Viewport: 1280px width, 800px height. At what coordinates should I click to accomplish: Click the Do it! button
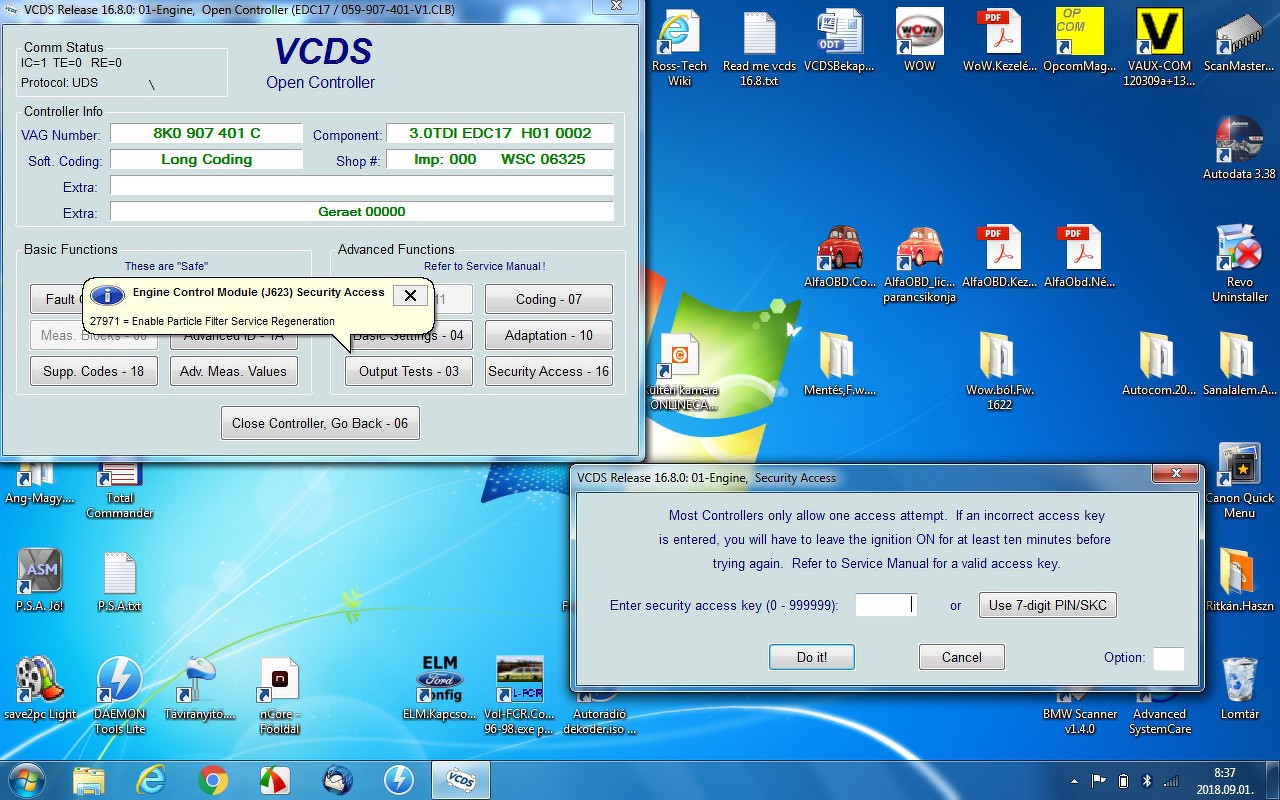[x=812, y=657]
